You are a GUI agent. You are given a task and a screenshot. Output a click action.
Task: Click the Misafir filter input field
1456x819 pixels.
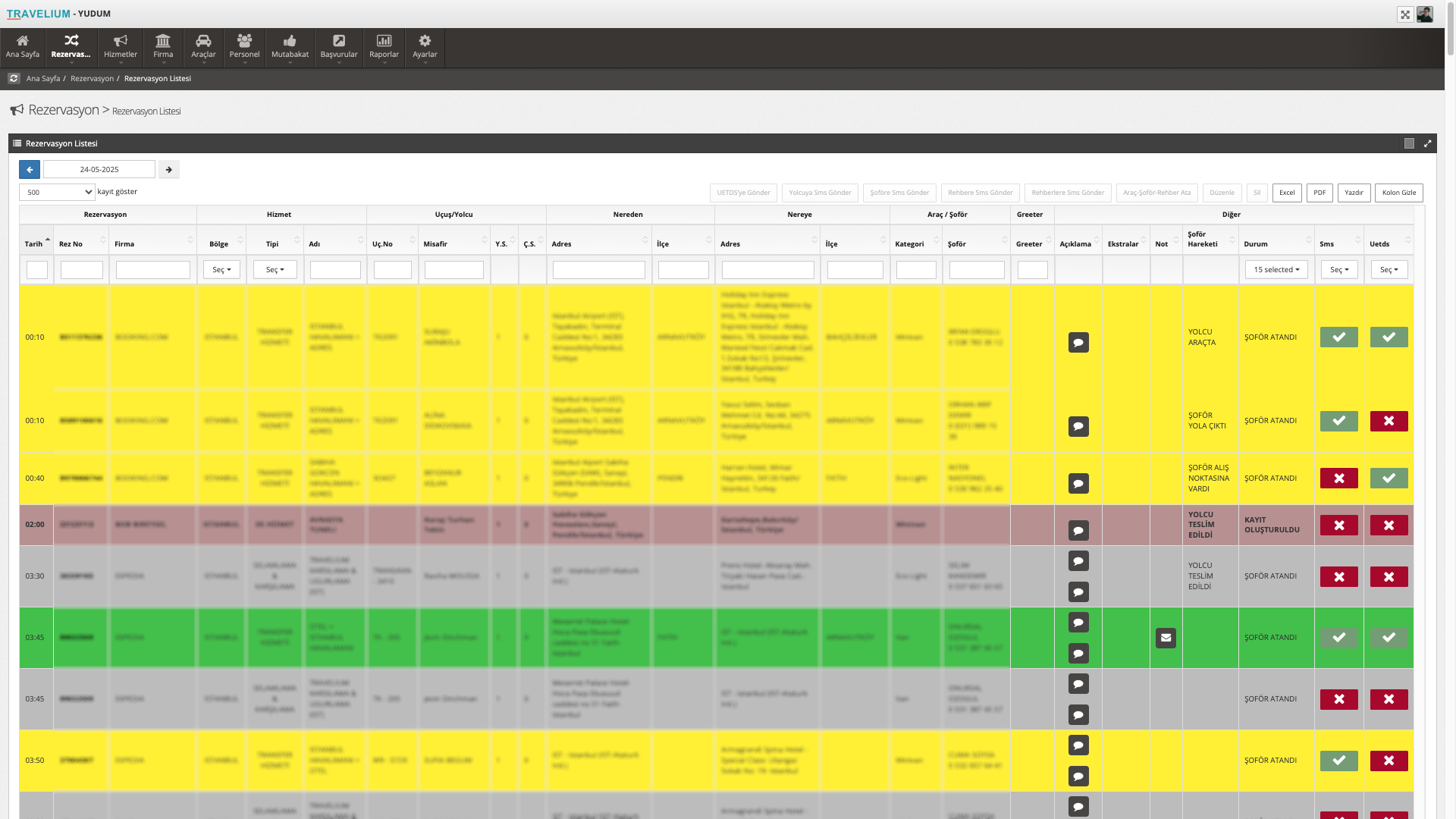coord(453,270)
